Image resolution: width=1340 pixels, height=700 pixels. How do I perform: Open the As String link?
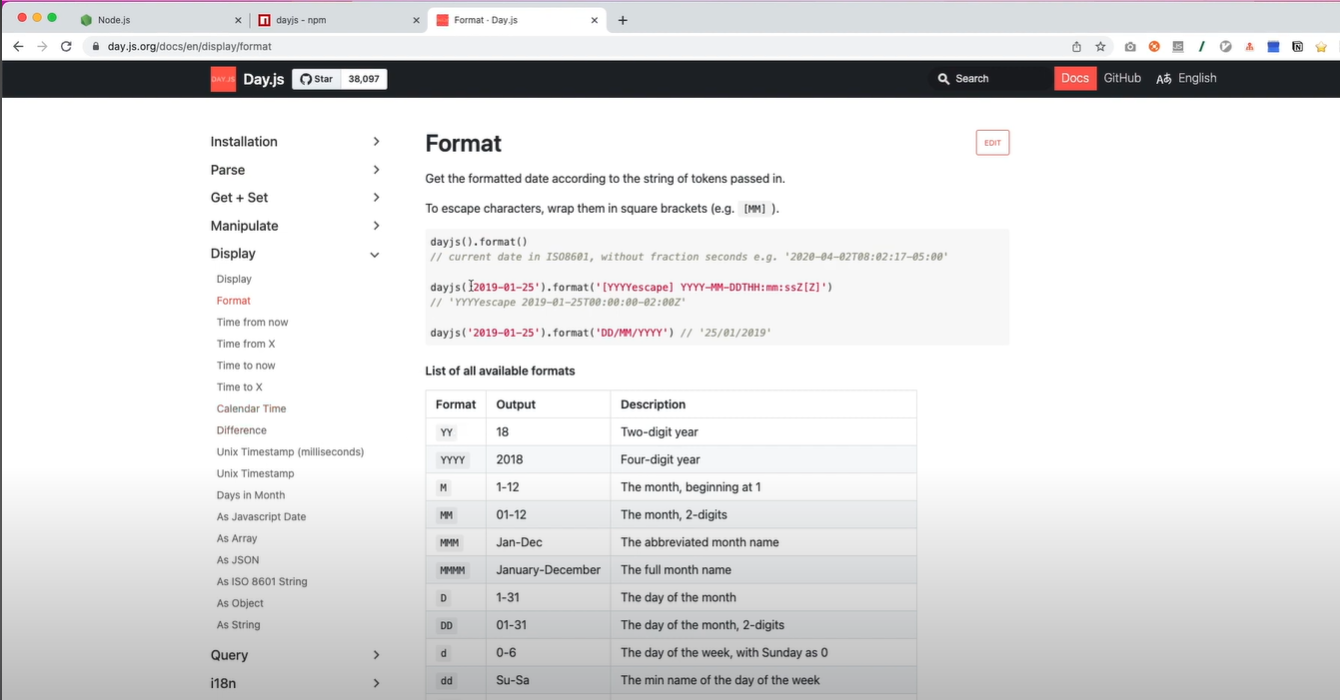(238, 625)
